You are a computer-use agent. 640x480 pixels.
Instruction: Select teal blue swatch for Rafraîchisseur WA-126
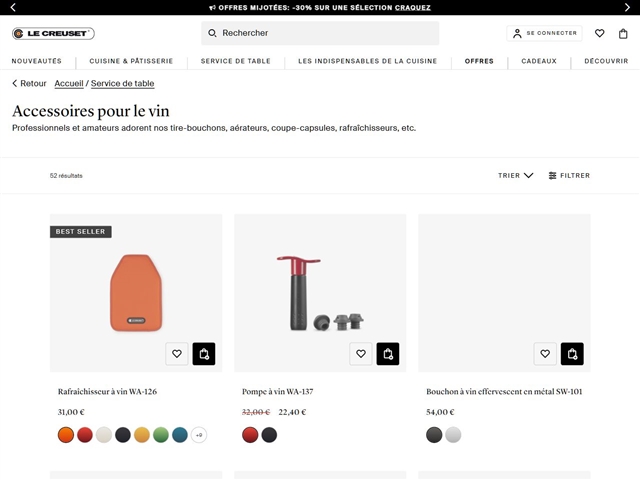point(180,435)
